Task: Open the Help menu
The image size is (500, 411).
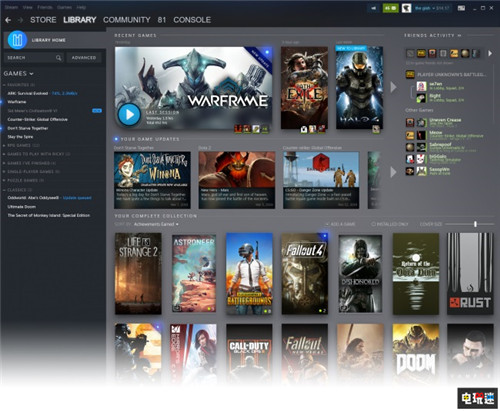Action: click(81, 7)
